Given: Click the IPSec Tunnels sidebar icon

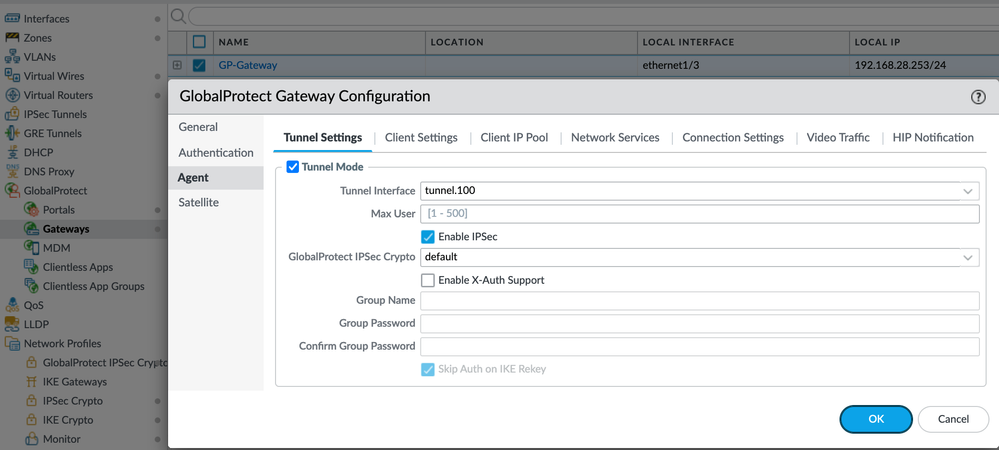Looking at the screenshot, I should [13, 114].
